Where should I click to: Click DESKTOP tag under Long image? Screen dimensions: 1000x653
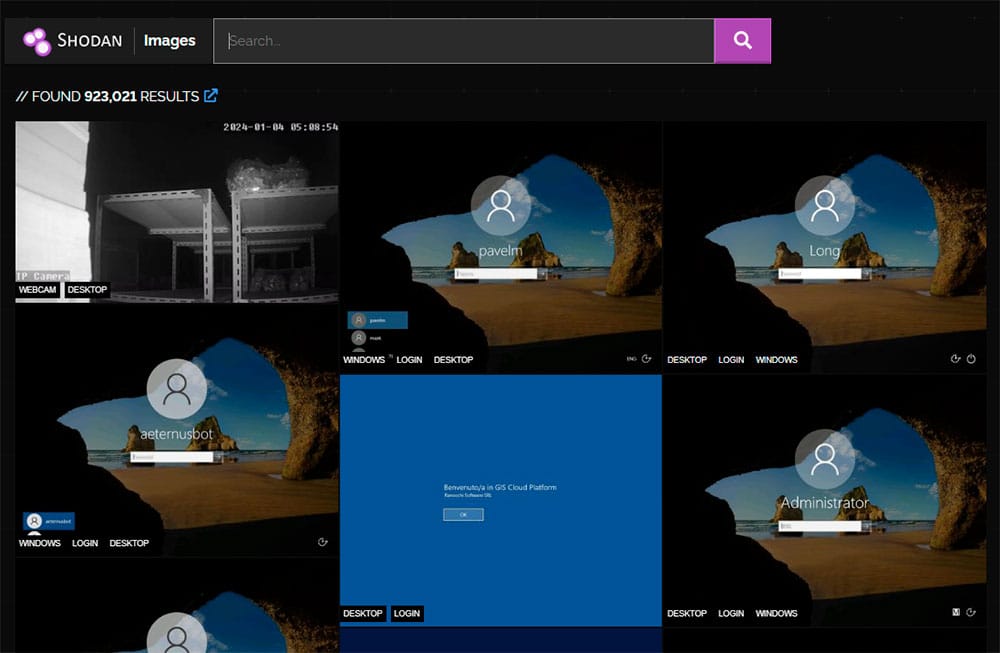point(687,360)
